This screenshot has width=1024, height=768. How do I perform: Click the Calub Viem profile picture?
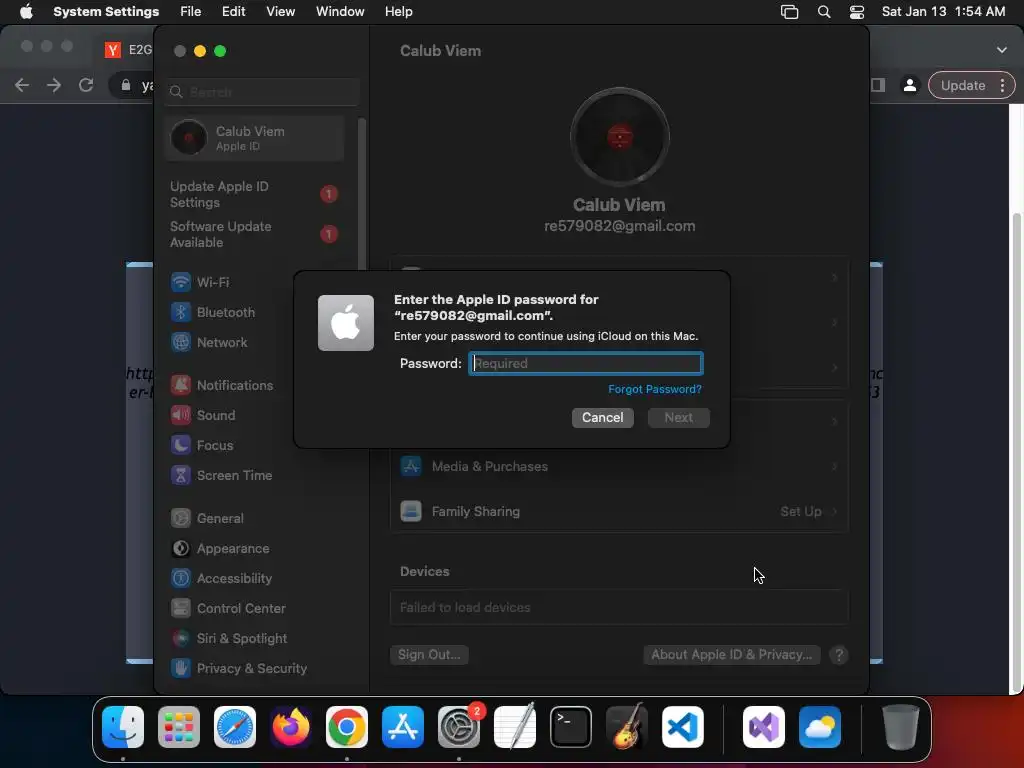tap(620, 137)
